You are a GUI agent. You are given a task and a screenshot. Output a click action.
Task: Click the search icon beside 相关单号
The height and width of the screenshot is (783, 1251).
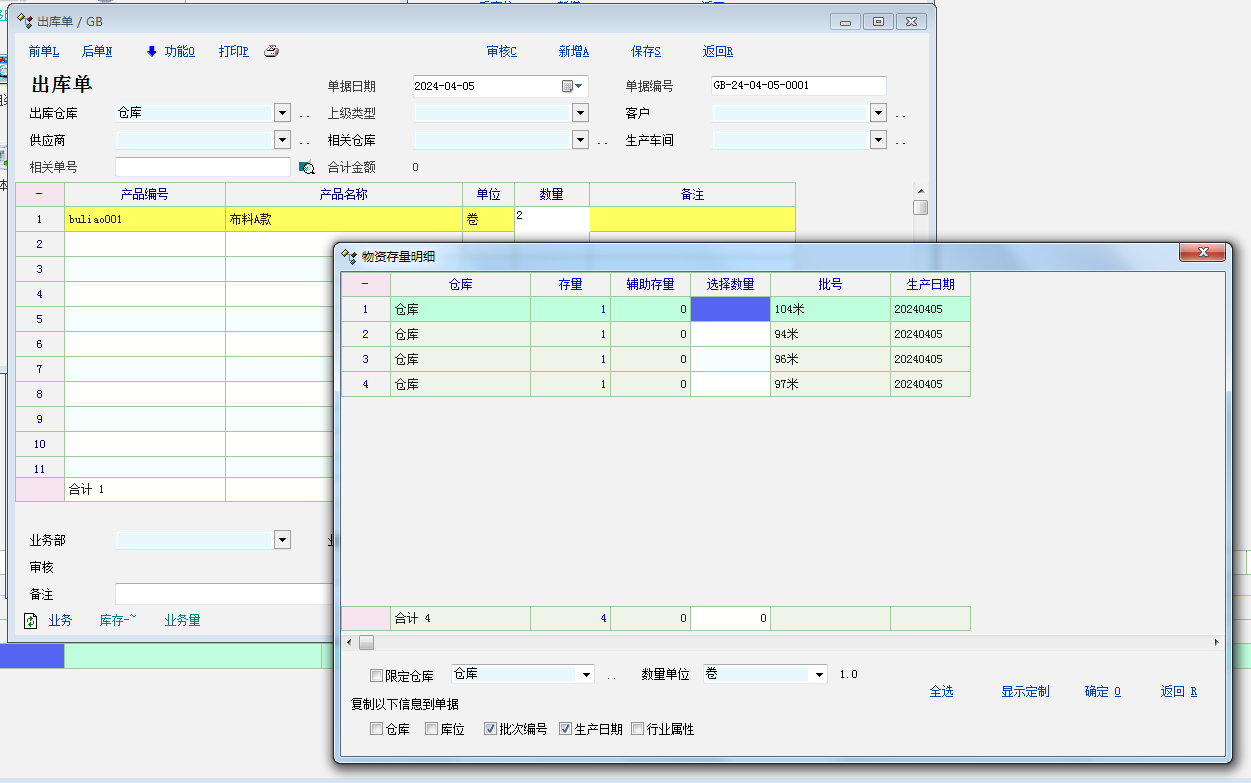coord(307,168)
